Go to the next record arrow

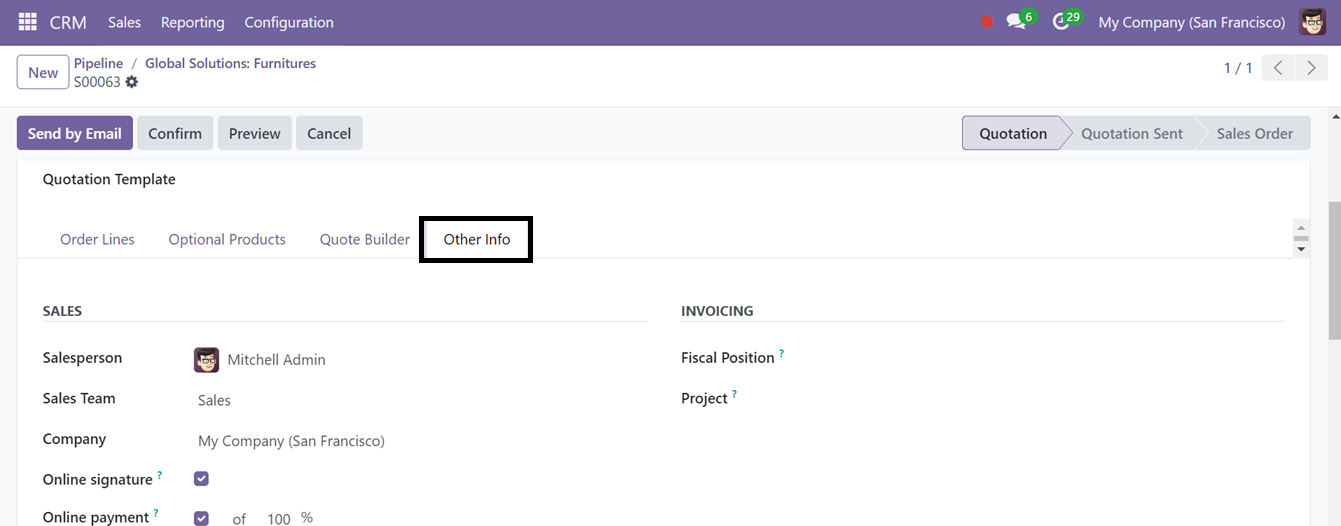tap(1310, 68)
